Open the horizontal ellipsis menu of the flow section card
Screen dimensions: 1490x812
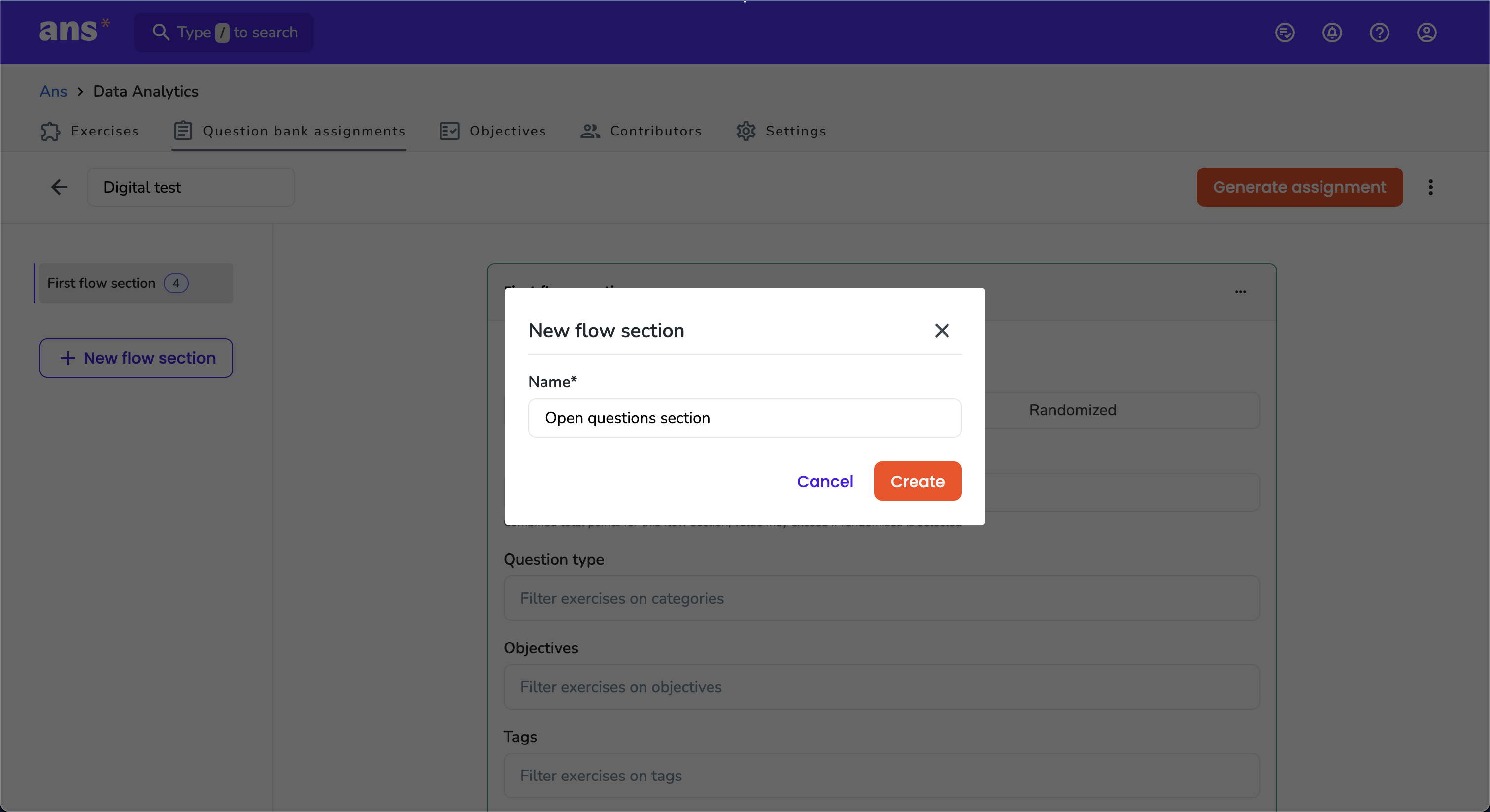click(1240, 292)
